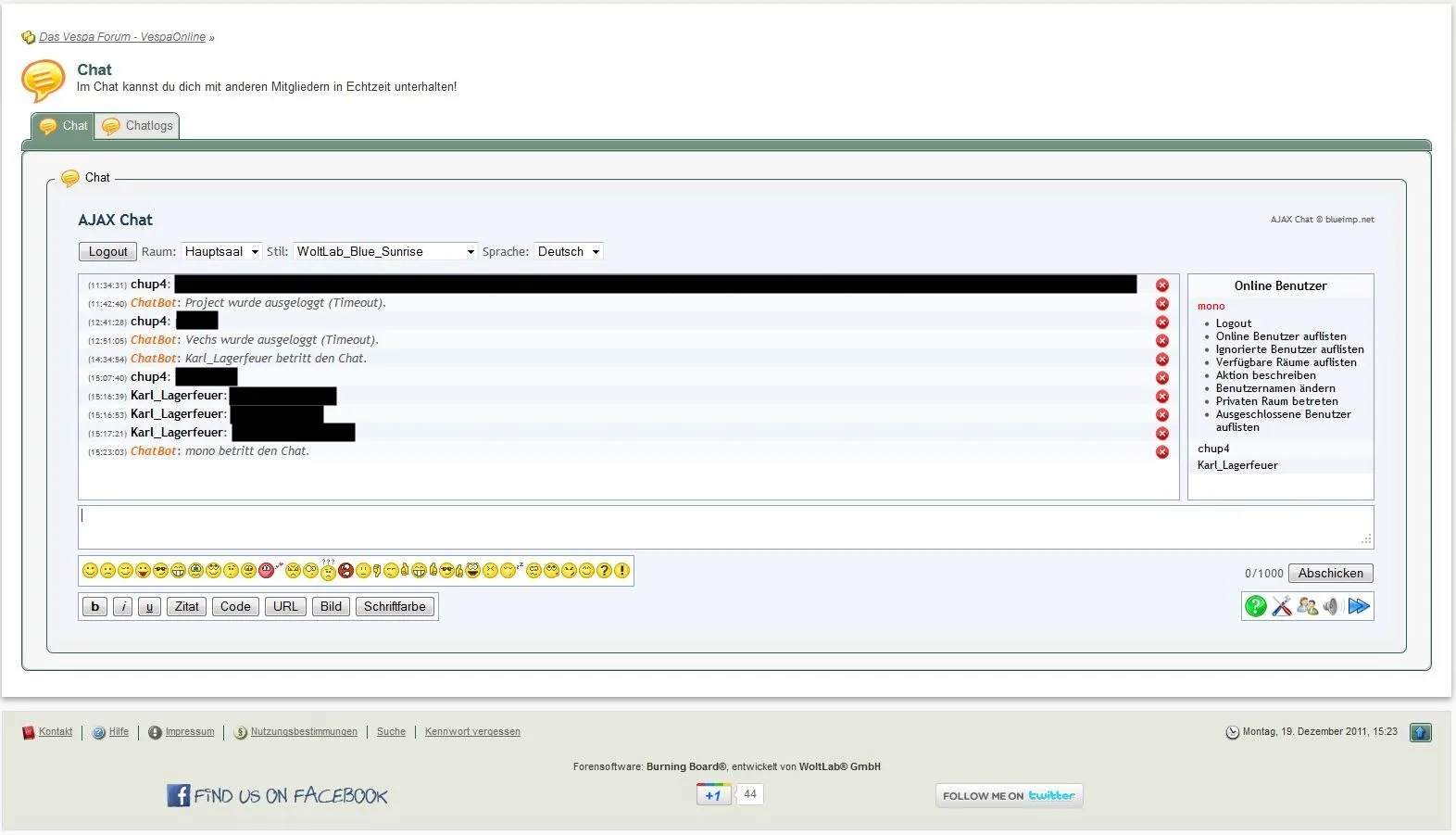
Task: Delete first chup4 message with red X
Action: [x=1161, y=285]
